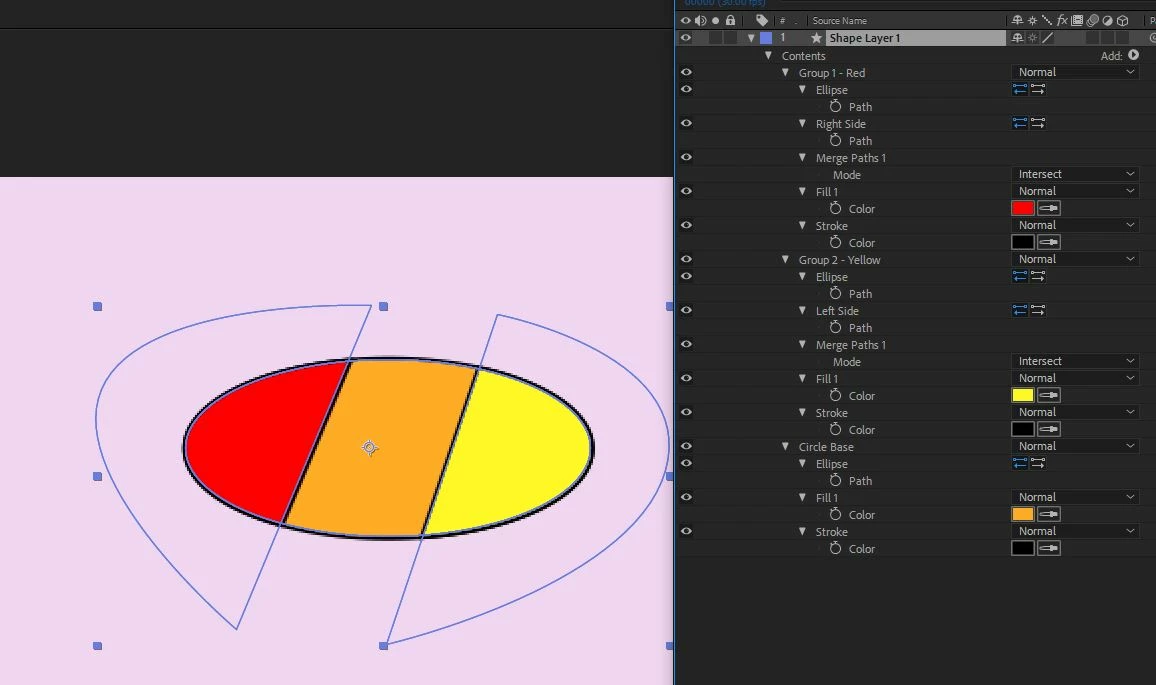Collapse Group 2 - Yellow
This screenshot has width=1156, height=685.
coord(785,259)
